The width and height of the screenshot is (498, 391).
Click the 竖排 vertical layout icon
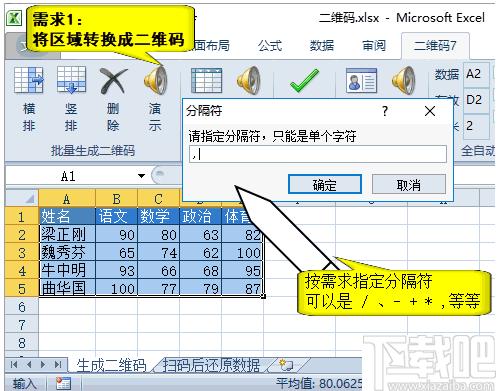click(x=71, y=80)
